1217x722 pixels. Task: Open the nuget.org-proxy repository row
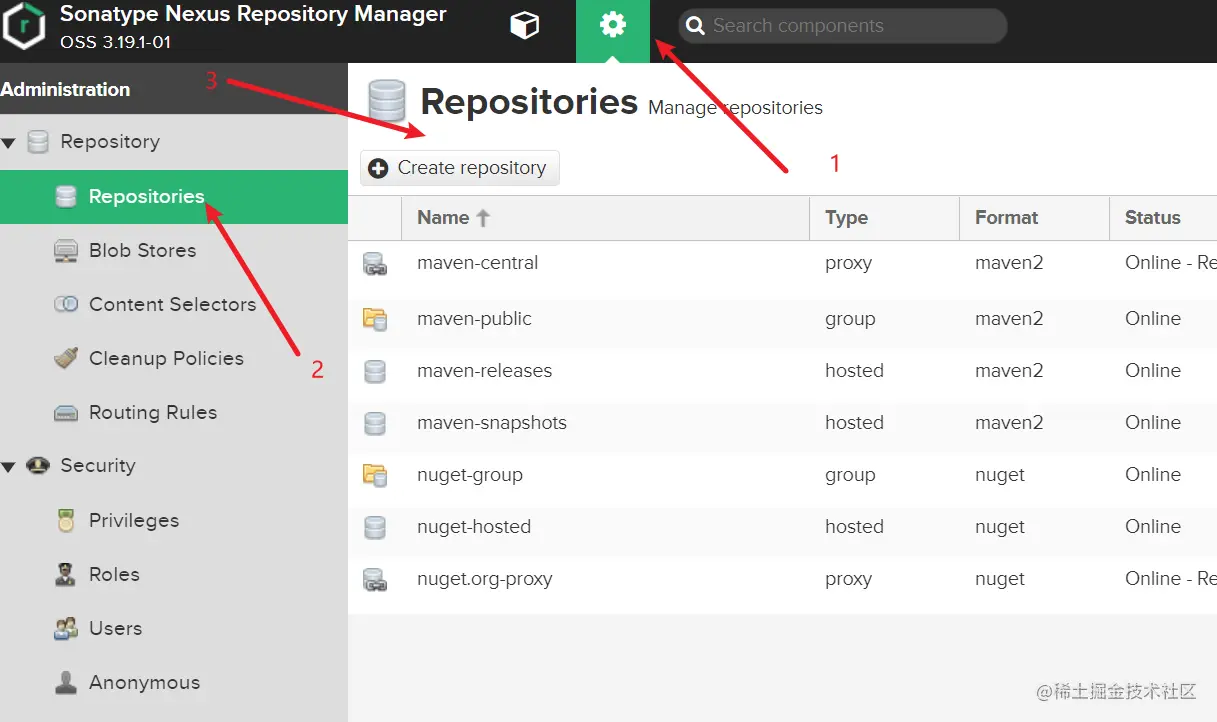tap(782, 579)
